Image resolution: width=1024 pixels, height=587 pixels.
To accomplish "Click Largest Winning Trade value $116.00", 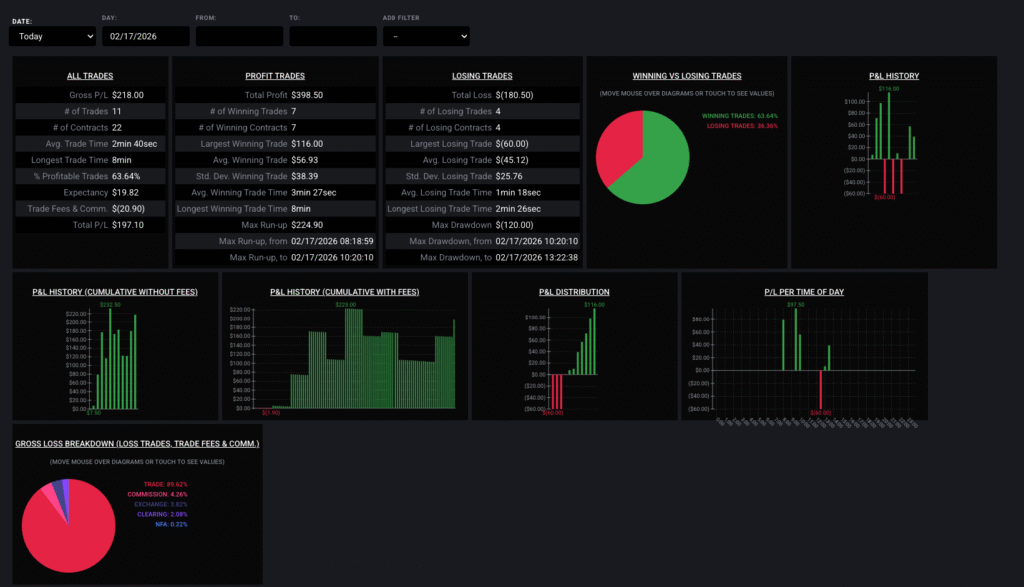I will tap(307, 144).
